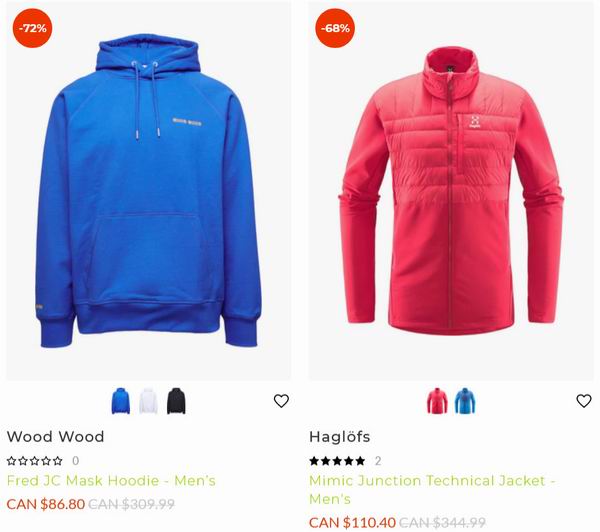
Task: Open Mimic Junction Technical Jacket link
Action: point(432,490)
